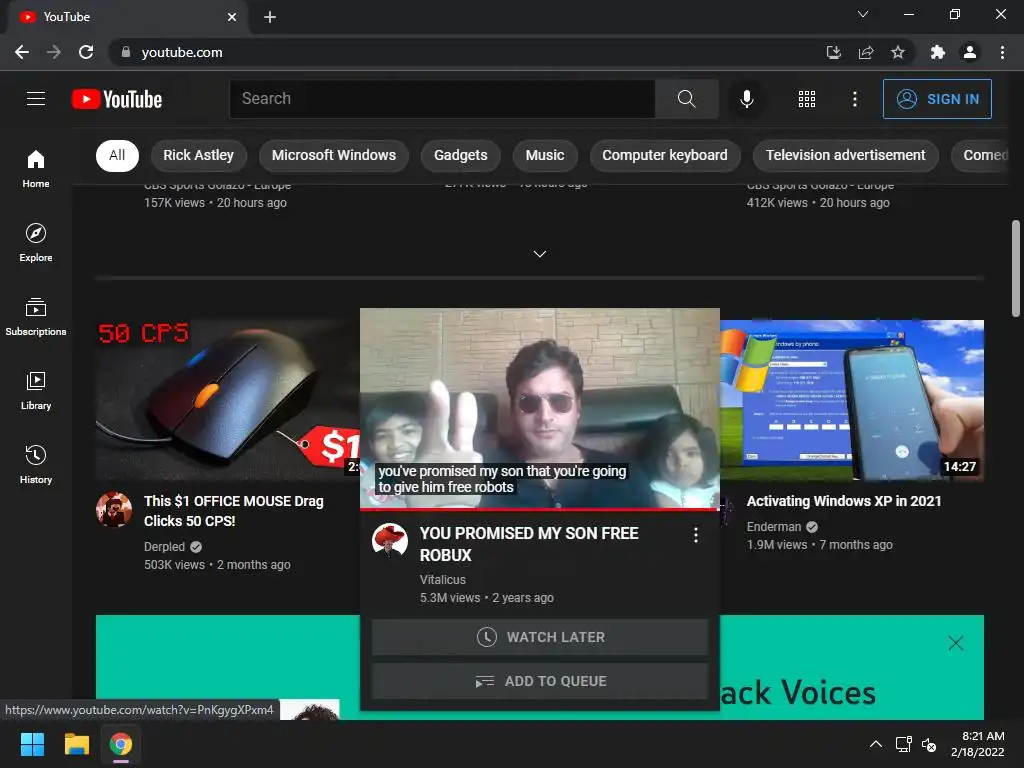Open Enderman channel link
Viewport: 1024px width, 768px height.
774,526
